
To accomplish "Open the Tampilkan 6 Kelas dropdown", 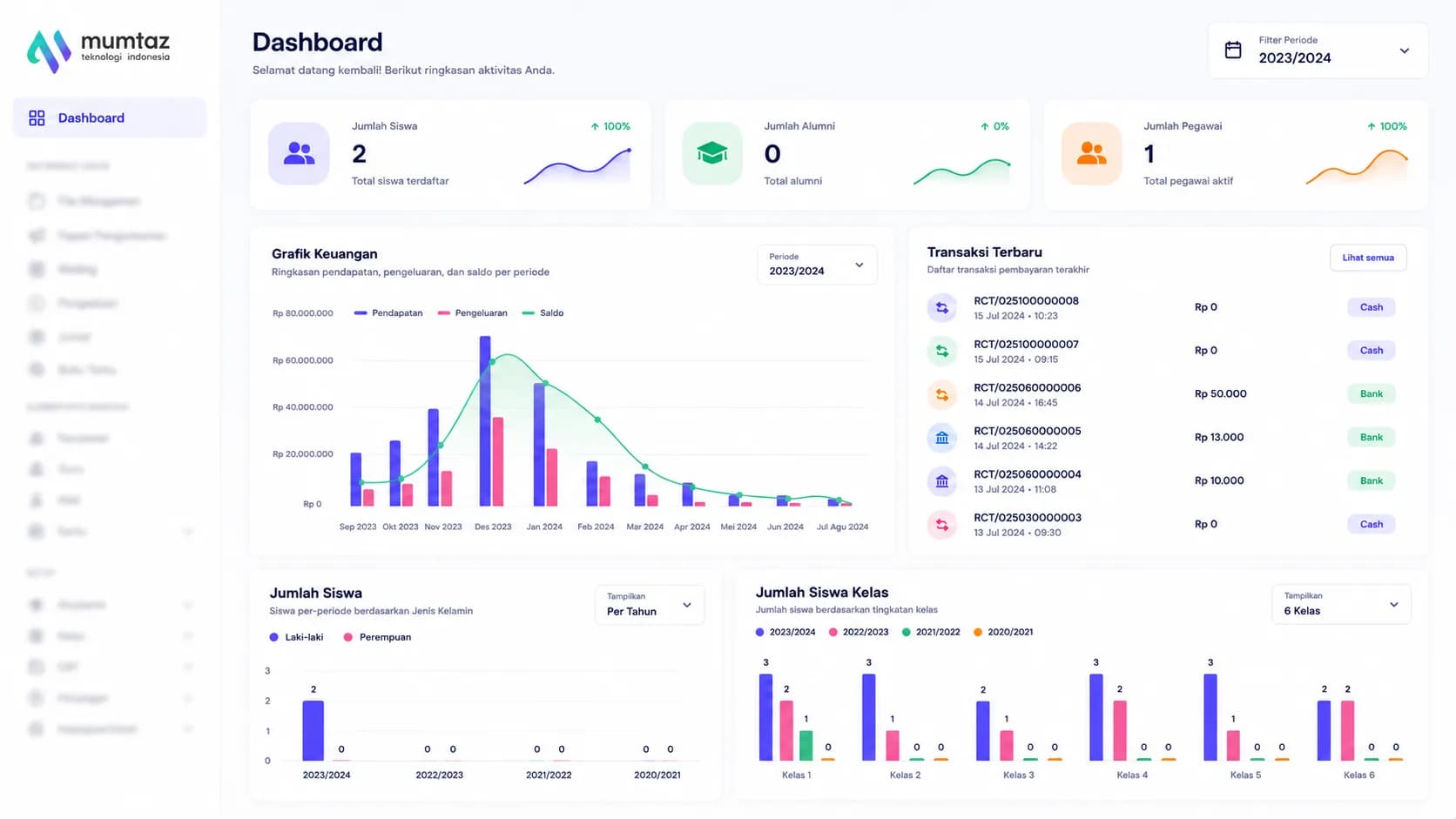I will [x=1341, y=603].
